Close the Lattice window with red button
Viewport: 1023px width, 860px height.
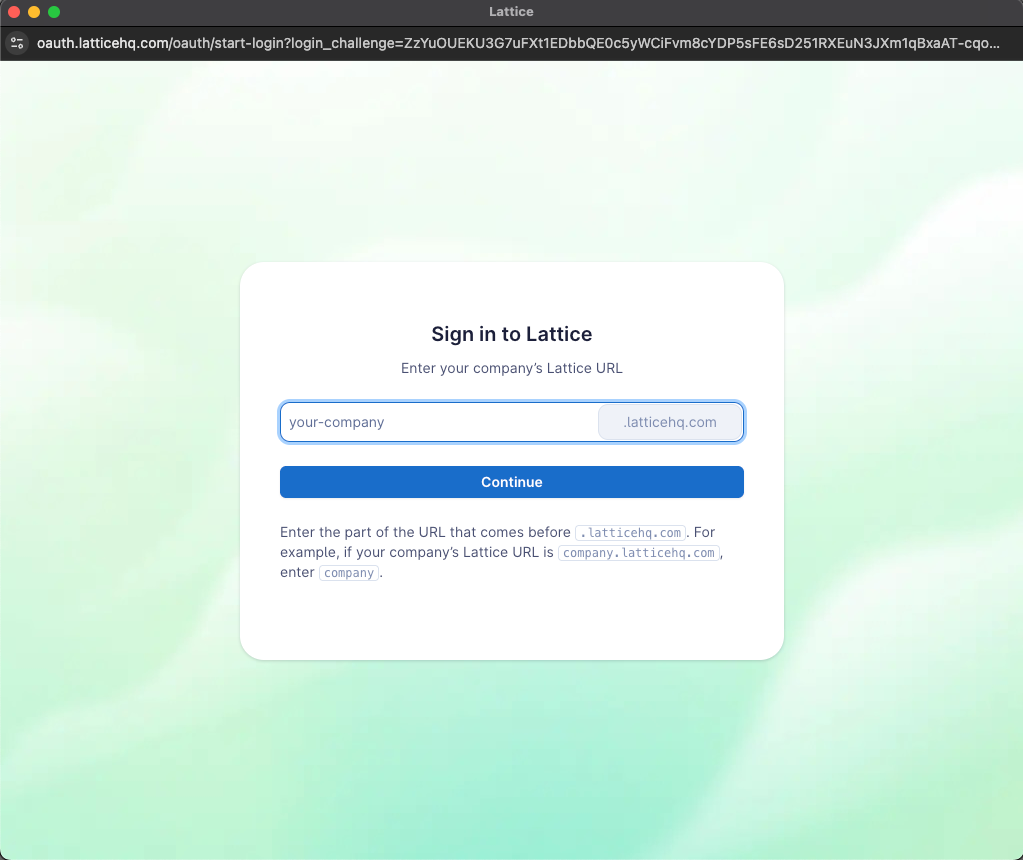(x=14, y=12)
